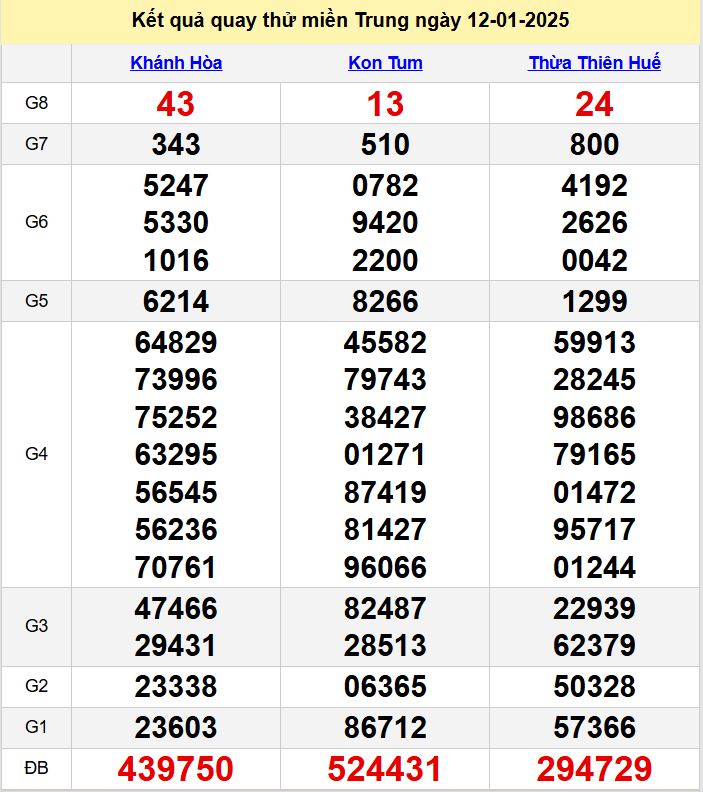Click Thừa Thiên Huế special prize 294729

click(594, 769)
